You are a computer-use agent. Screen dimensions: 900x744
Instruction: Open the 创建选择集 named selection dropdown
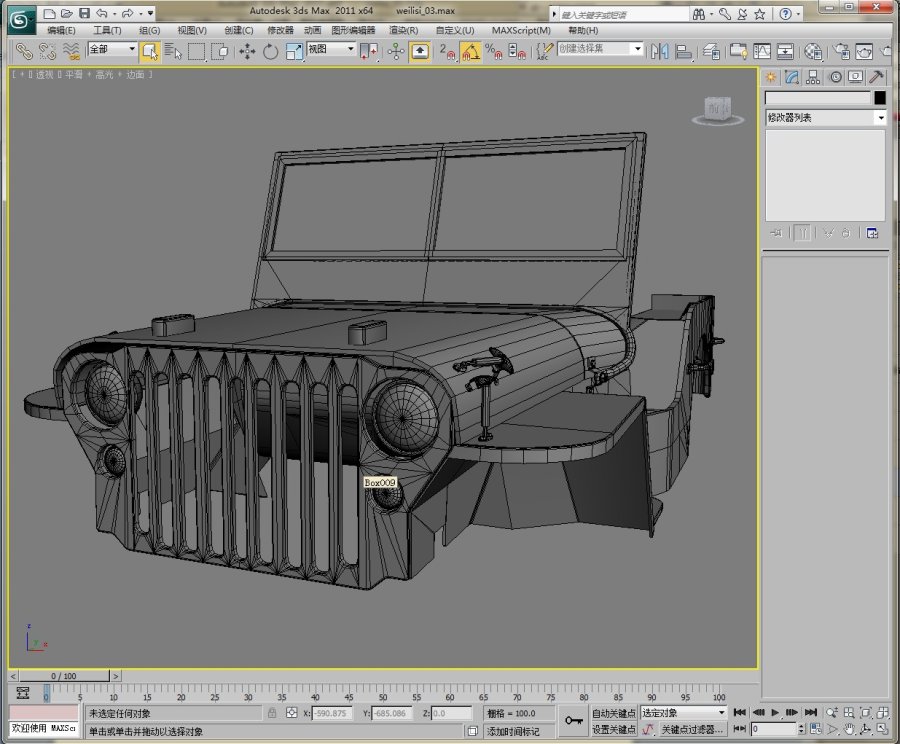600,49
